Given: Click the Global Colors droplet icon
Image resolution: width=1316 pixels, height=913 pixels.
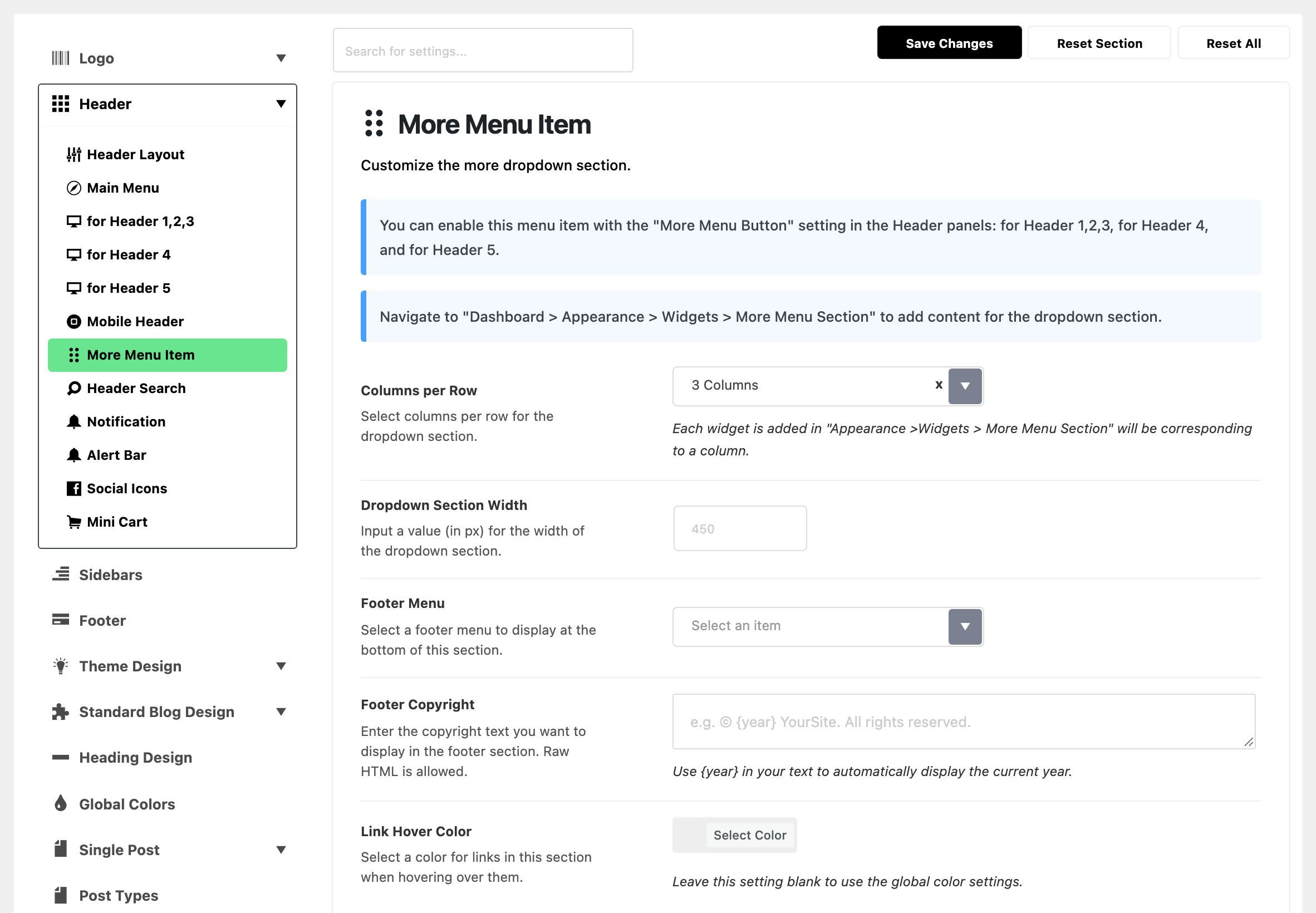Looking at the screenshot, I should (x=61, y=803).
